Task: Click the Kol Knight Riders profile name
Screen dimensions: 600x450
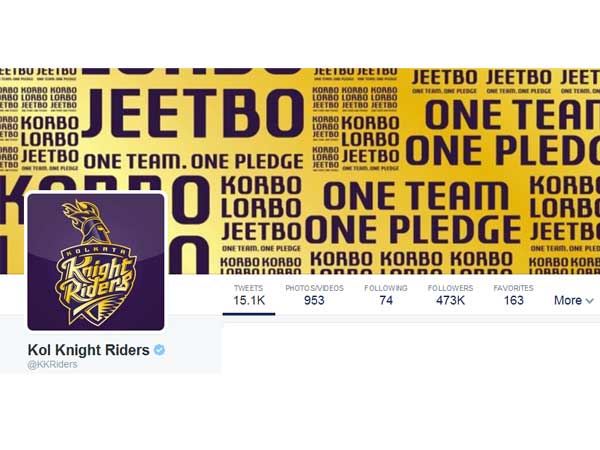Action: [x=88, y=350]
